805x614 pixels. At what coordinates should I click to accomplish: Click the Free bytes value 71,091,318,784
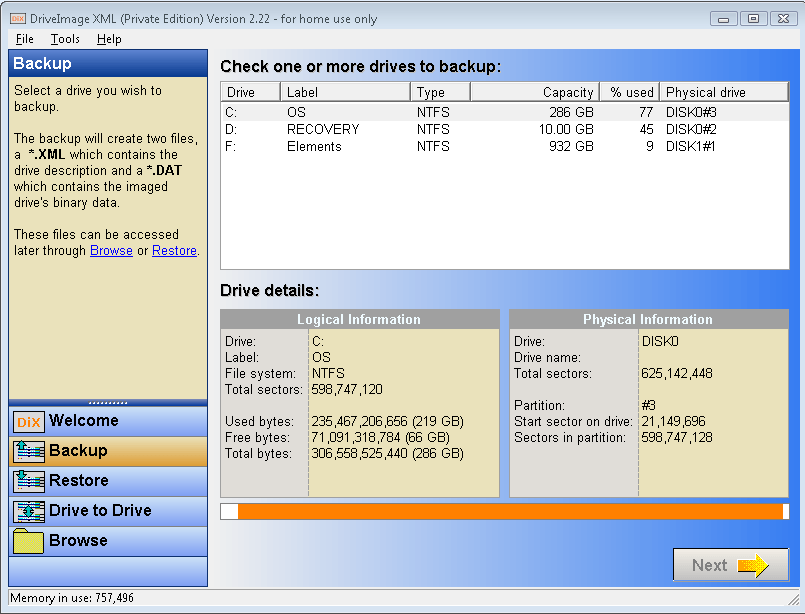click(380, 437)
